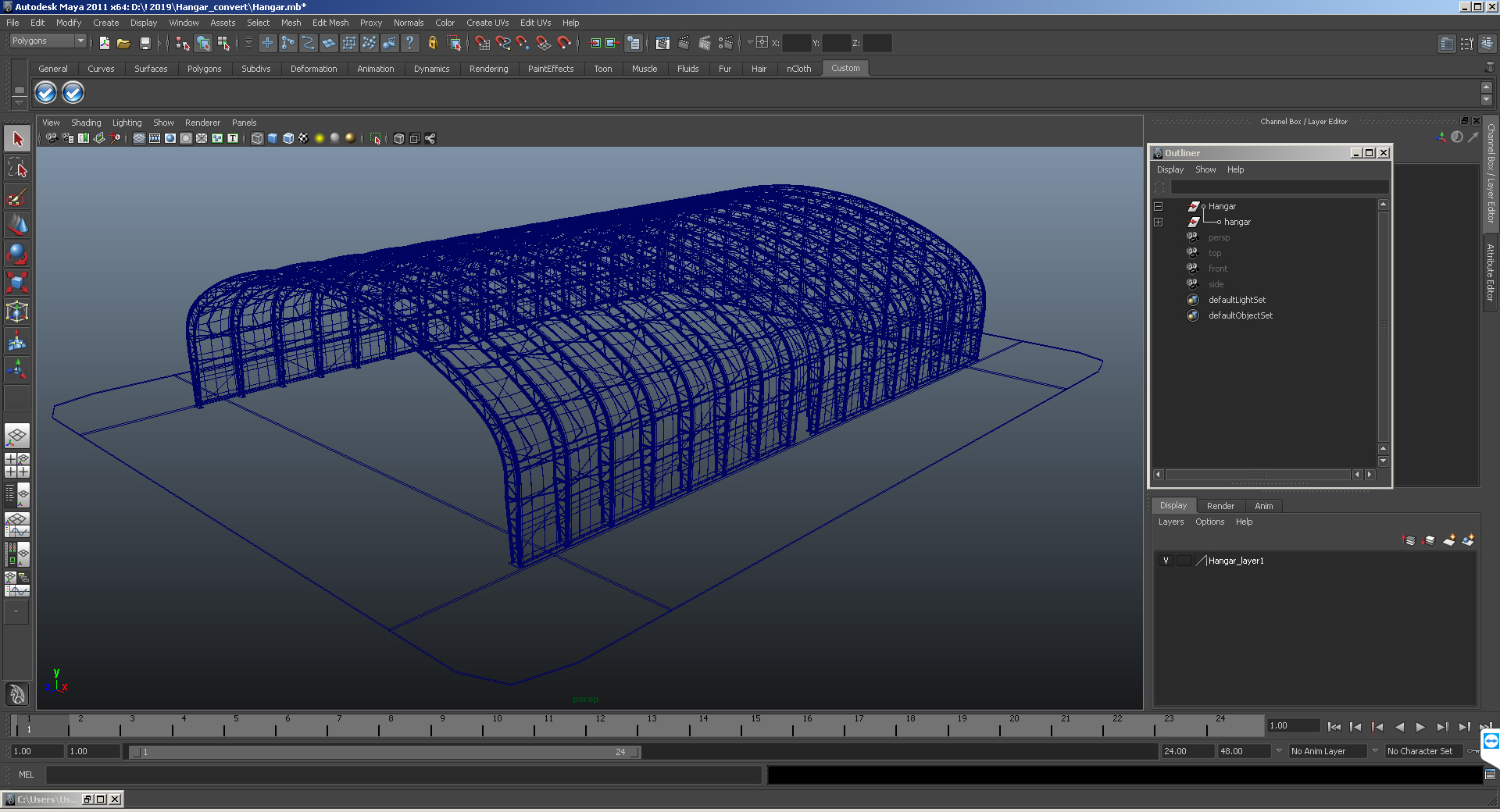1500x812 pixels.
Task: Create new layer from selected objects
Action: 1468,540
